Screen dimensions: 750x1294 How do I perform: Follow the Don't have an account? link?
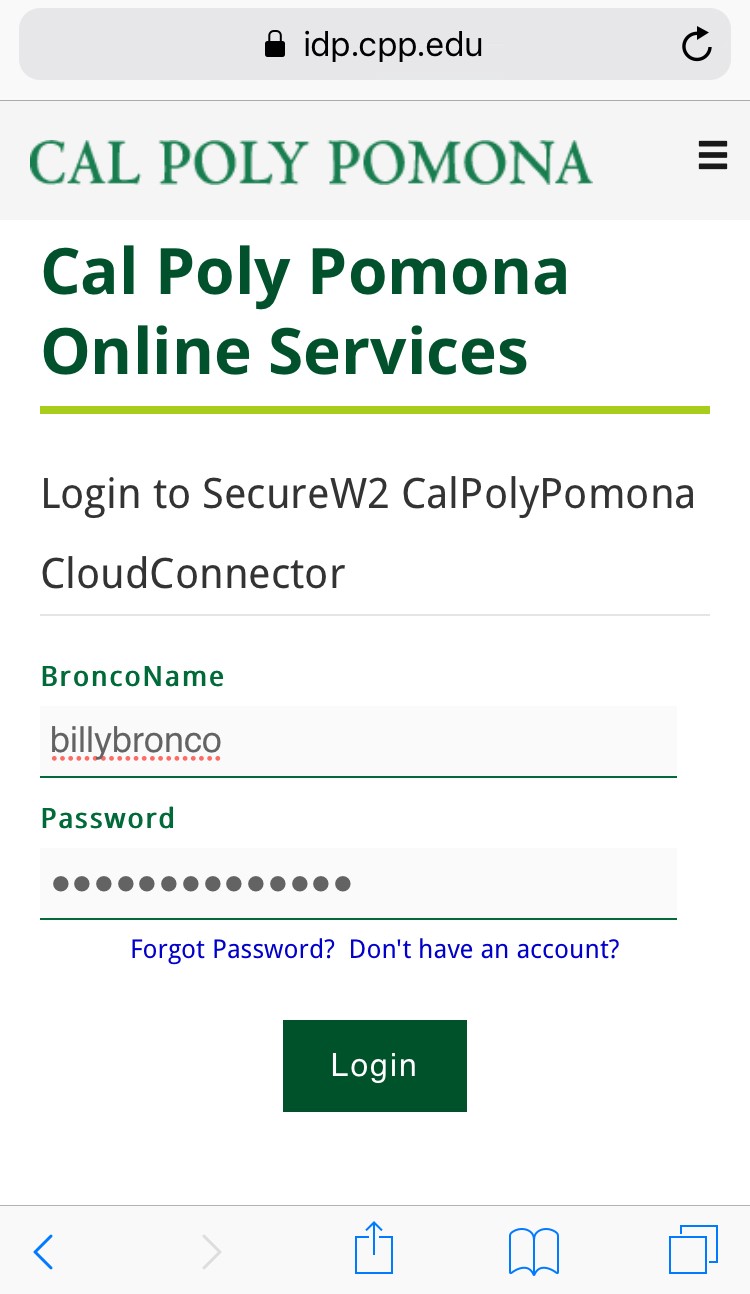pos(484,949)
